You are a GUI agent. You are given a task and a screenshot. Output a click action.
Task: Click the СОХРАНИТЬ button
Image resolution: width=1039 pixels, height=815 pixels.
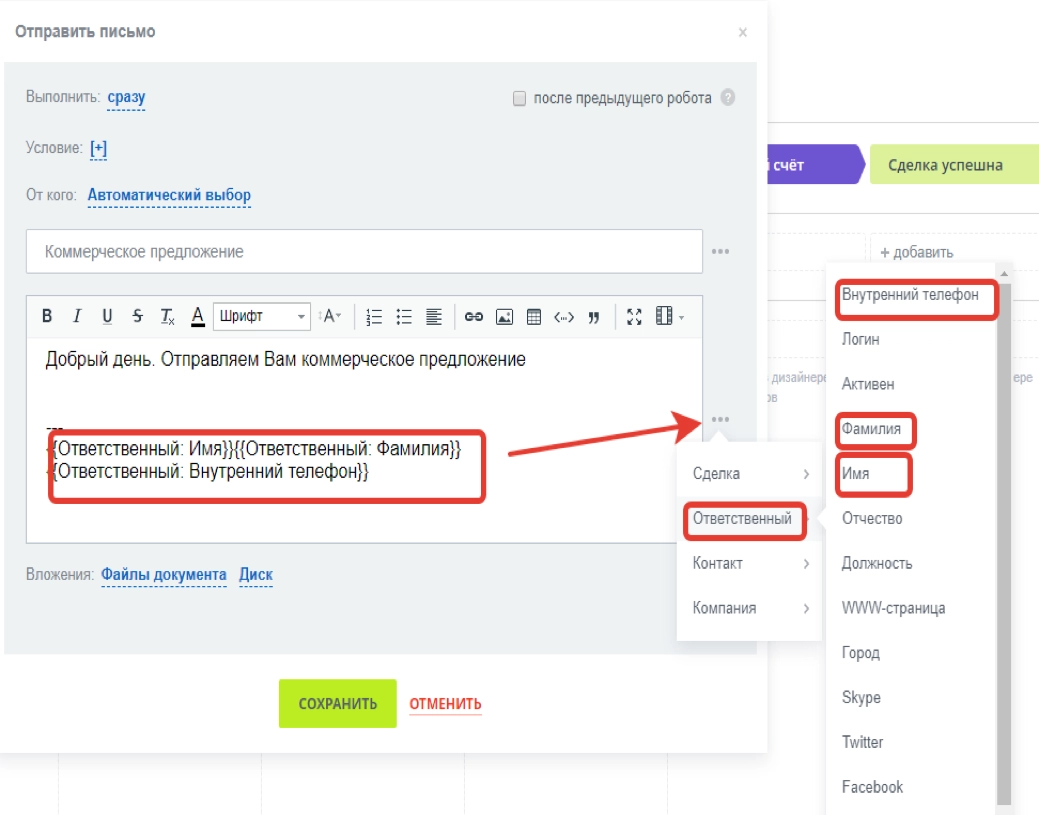click(x=337, y=704)
